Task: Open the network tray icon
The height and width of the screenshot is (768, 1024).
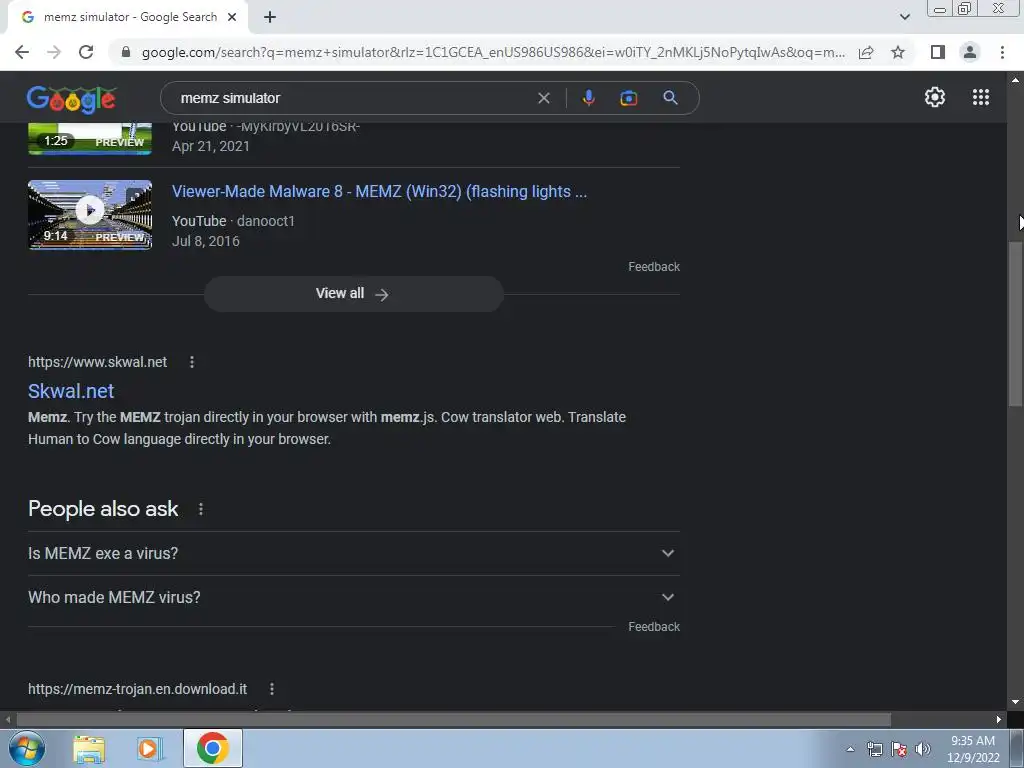Action: pyautogui.click(x=874, y=749)
